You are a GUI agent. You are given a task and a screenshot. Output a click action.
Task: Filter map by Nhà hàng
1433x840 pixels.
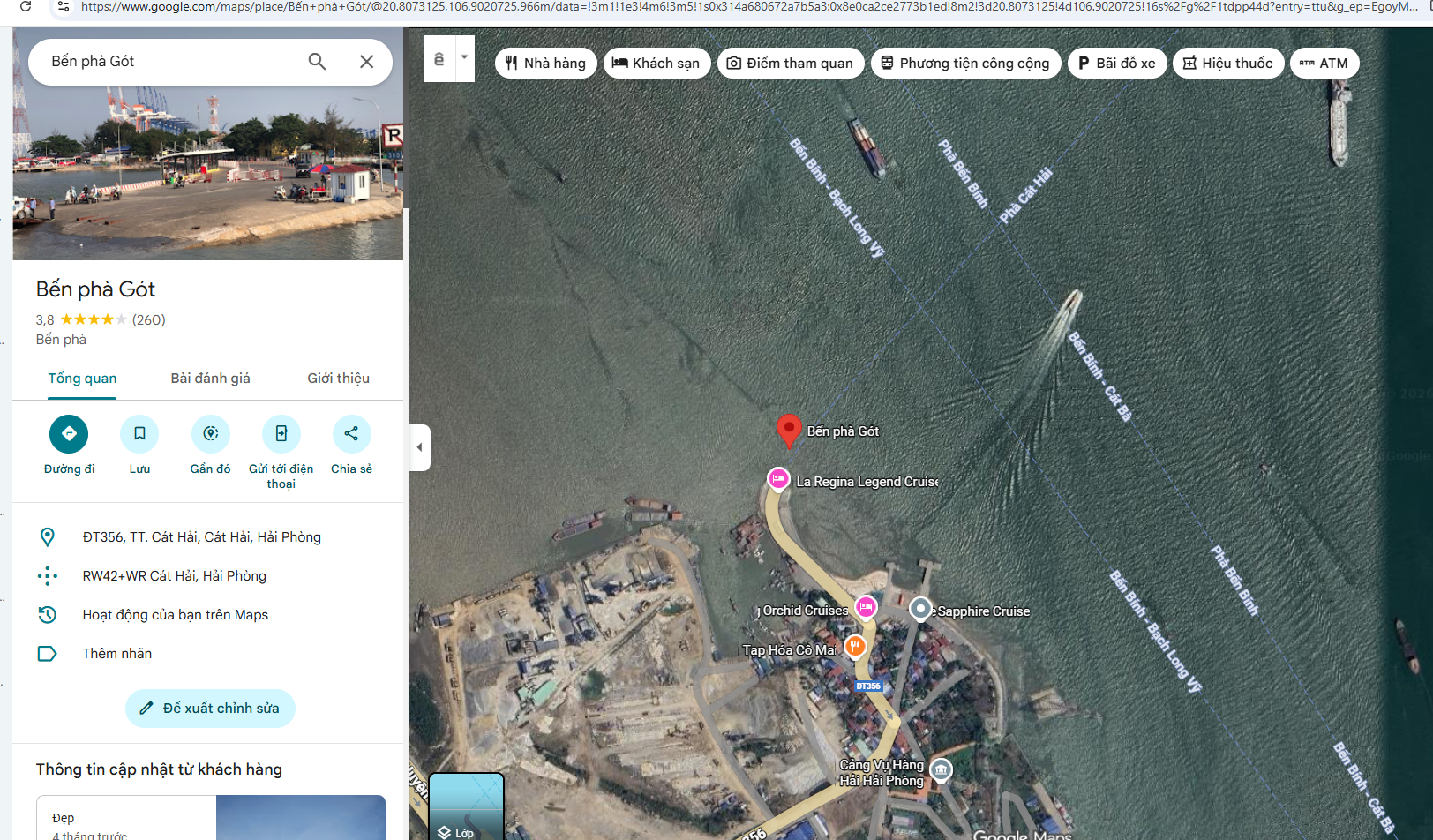(545, 64)
